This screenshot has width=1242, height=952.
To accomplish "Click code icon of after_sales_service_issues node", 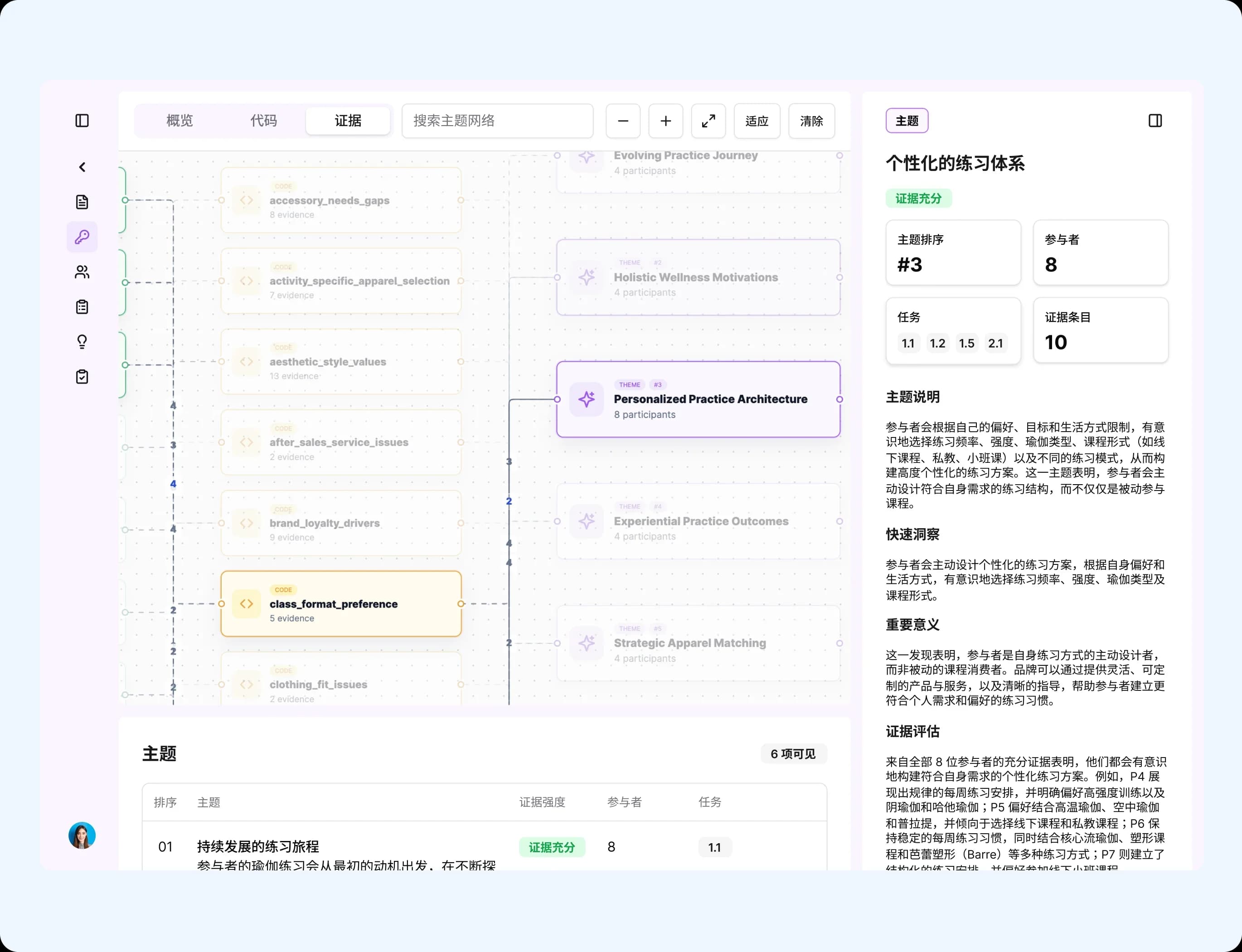I will [x=247, y=442].
